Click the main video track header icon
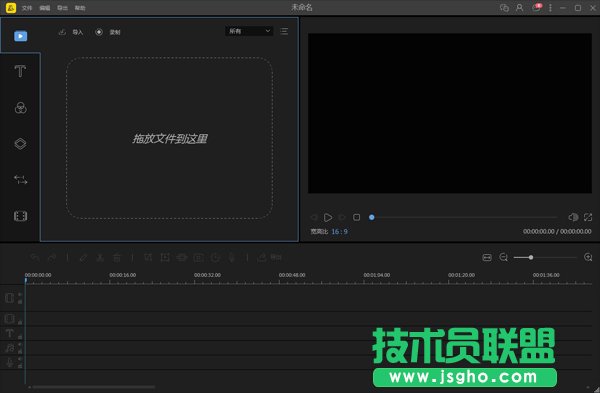 pyautogui.click(x=10, y=298)
